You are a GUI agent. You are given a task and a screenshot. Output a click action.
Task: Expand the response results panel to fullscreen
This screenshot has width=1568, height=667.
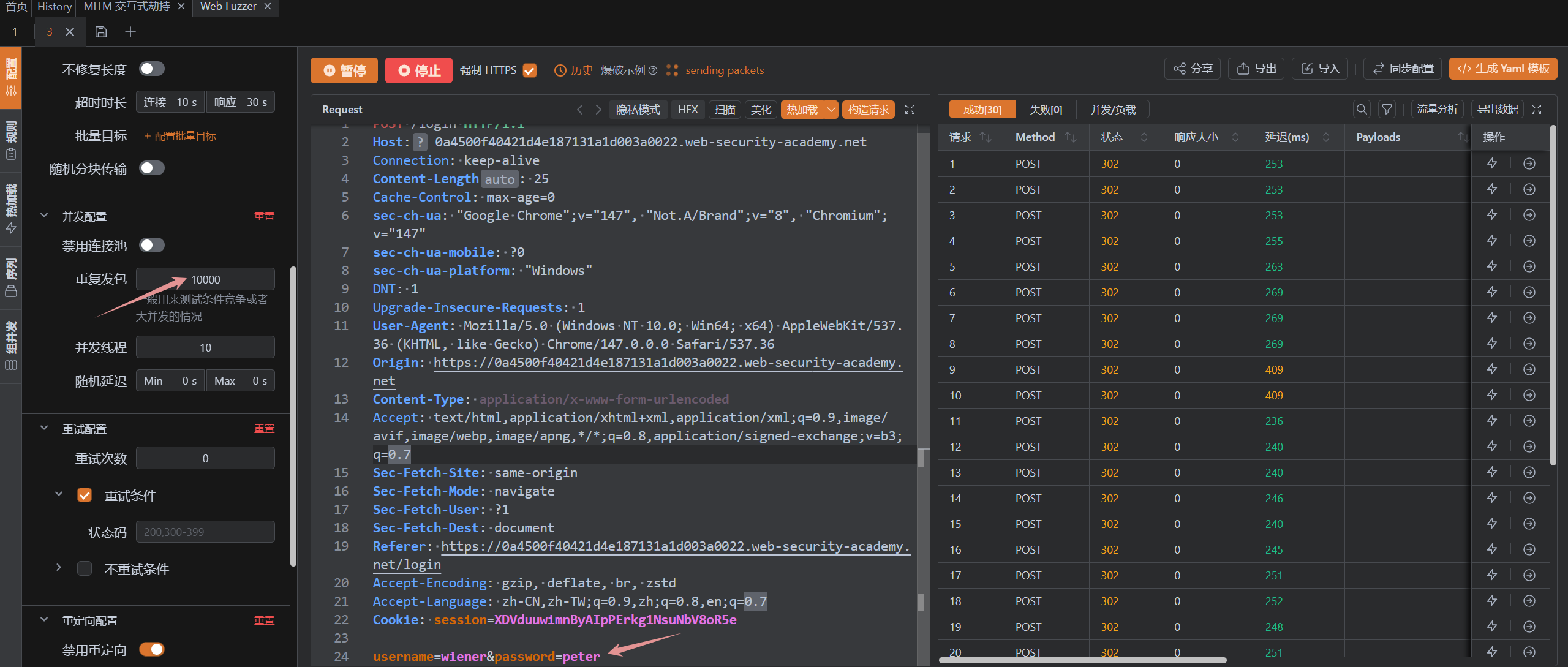coord(1537,109)
